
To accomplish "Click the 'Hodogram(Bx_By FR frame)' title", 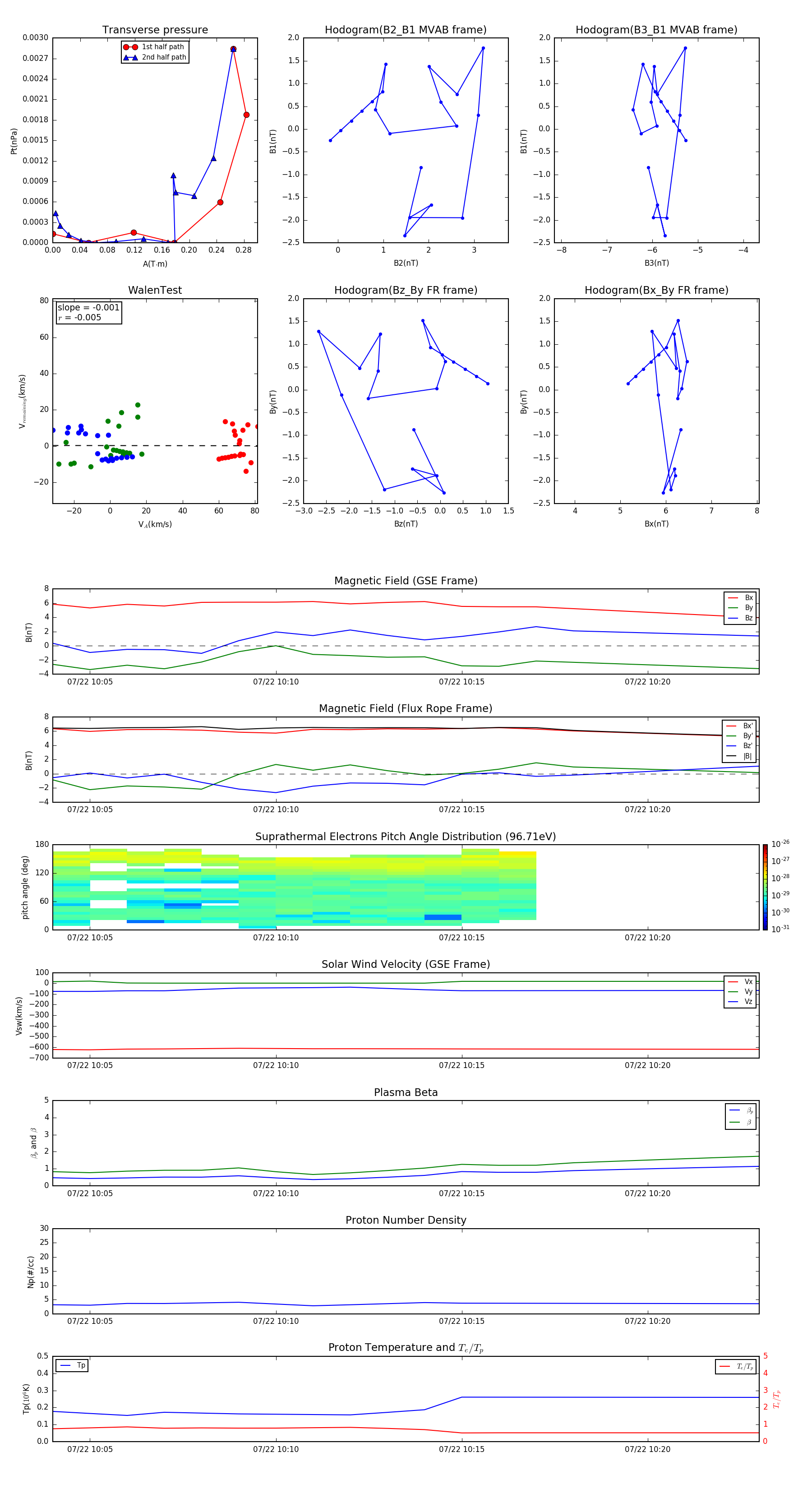I will pos(656,290).
